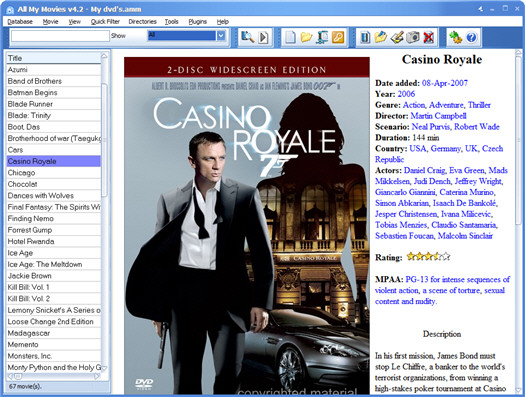Open the Quick Filter menu
Screen dimensions: 525x397
pyautogui.click(x=105, y=22)
